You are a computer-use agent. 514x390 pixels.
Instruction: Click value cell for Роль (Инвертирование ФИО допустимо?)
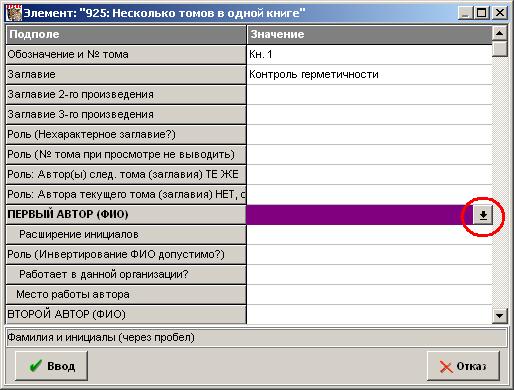369,254
